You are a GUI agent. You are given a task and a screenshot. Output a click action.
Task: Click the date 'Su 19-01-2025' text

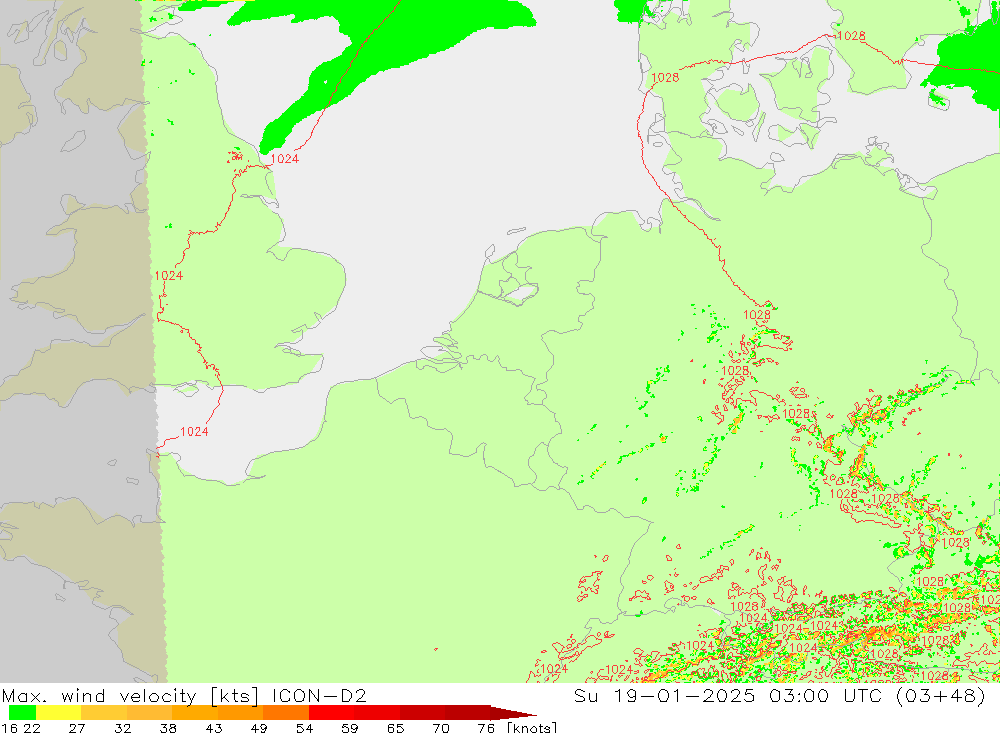[x=665, y=695]
